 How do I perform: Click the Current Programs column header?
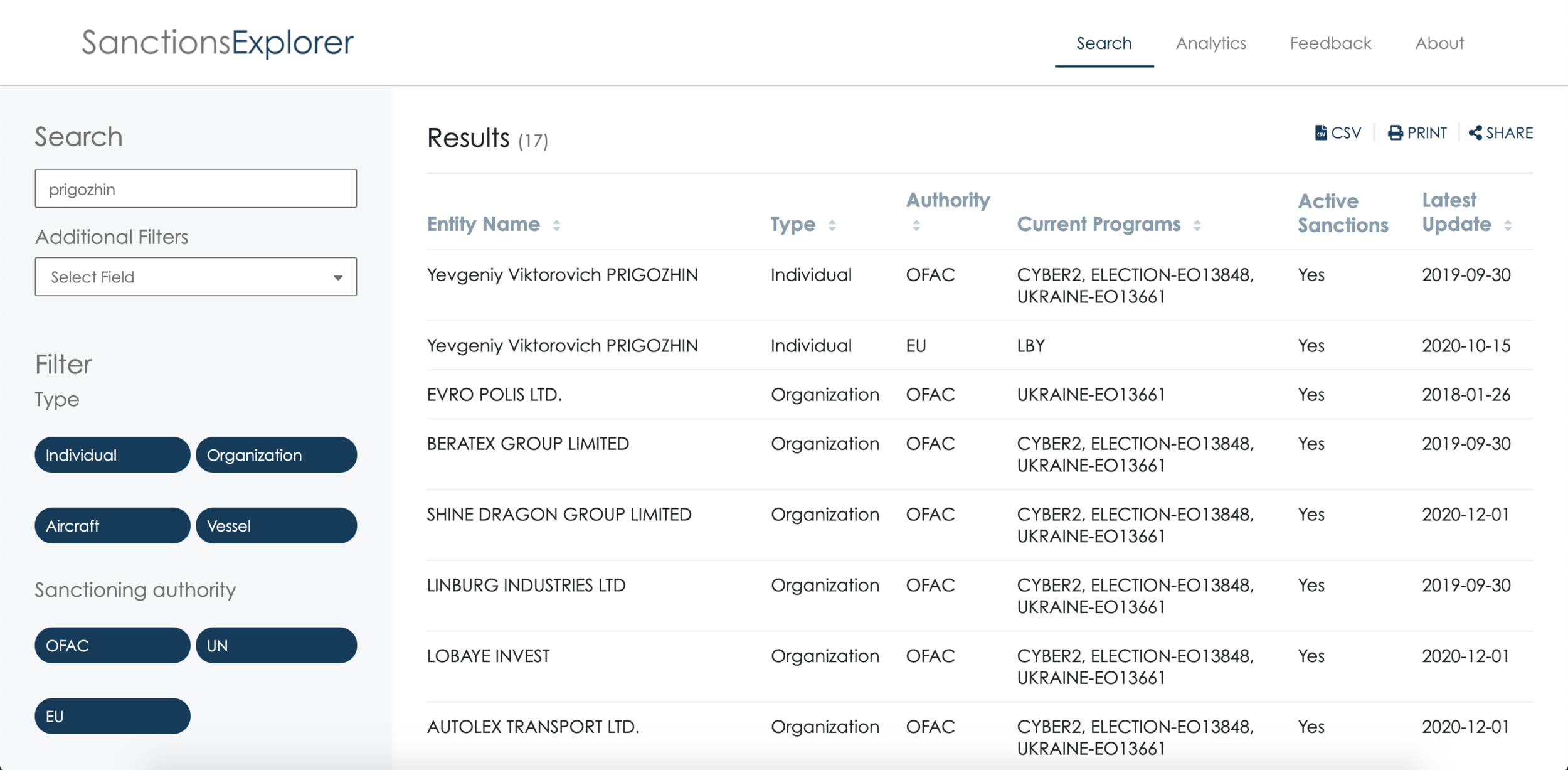tap(1099, 224)
